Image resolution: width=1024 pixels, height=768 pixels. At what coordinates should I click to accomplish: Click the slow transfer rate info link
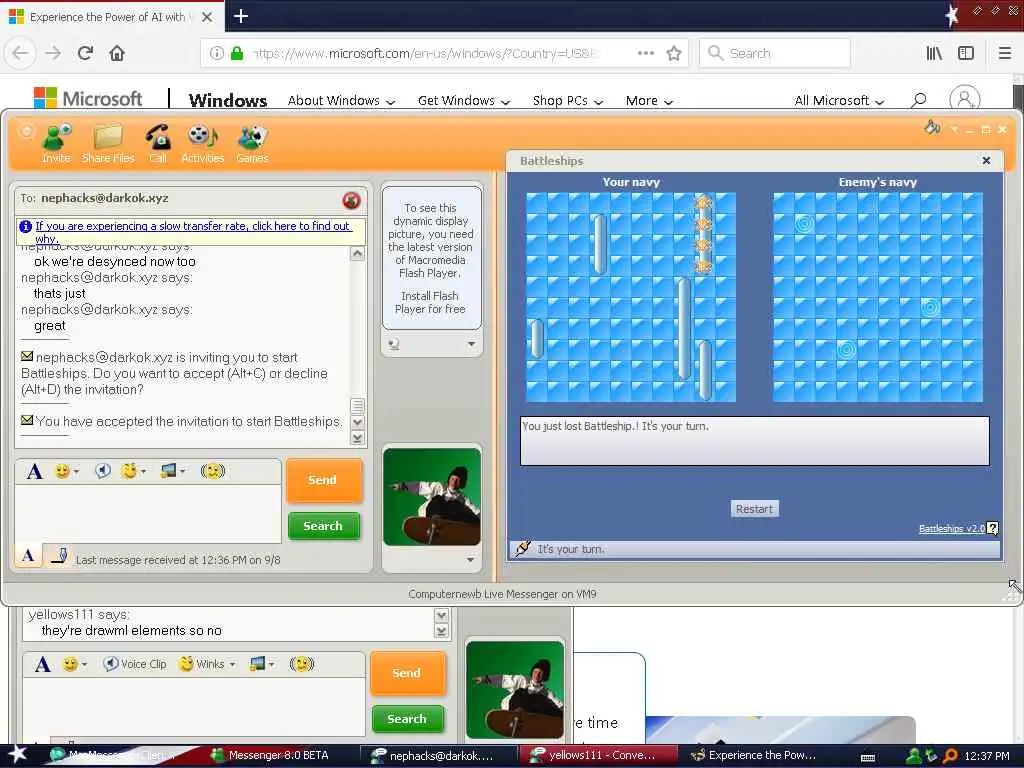(x=193, y=231)
